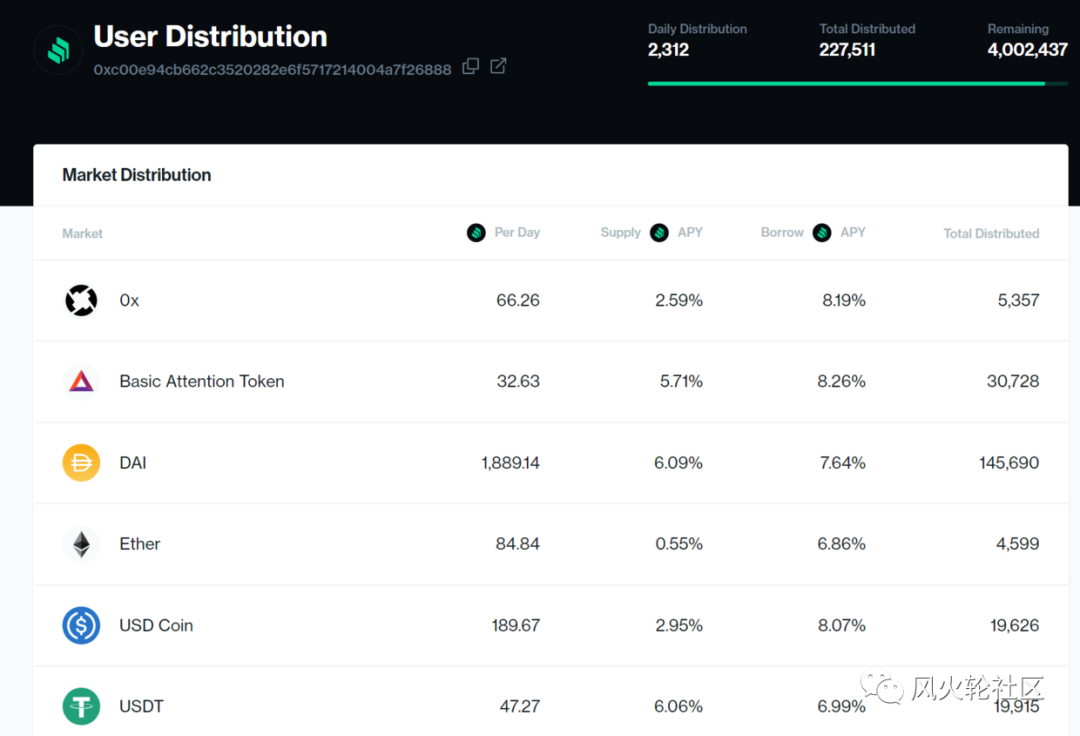
Task: Click the Borrow column header label
Action: 782,233
